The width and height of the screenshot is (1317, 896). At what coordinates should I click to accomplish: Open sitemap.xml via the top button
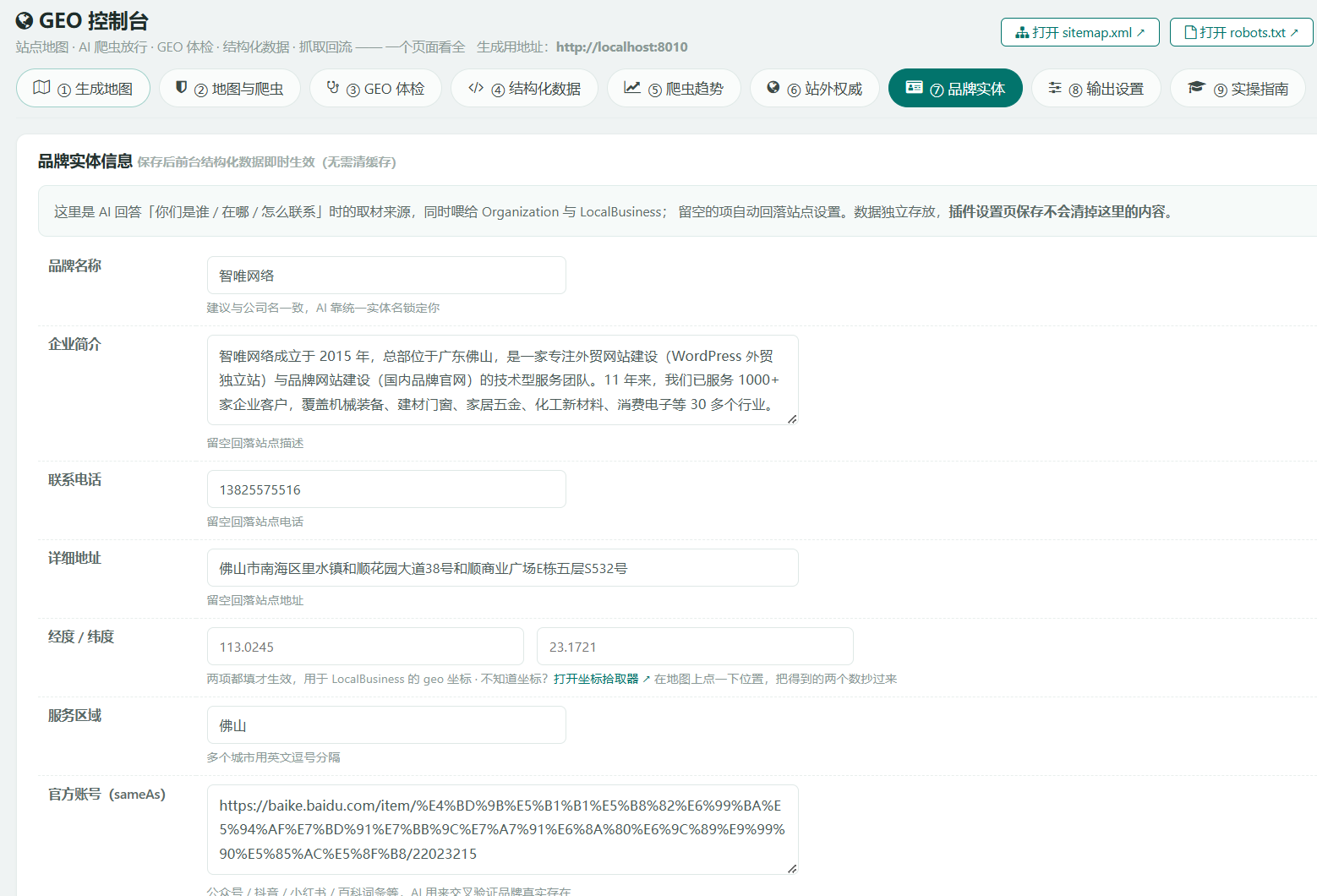coord(1080,32)
